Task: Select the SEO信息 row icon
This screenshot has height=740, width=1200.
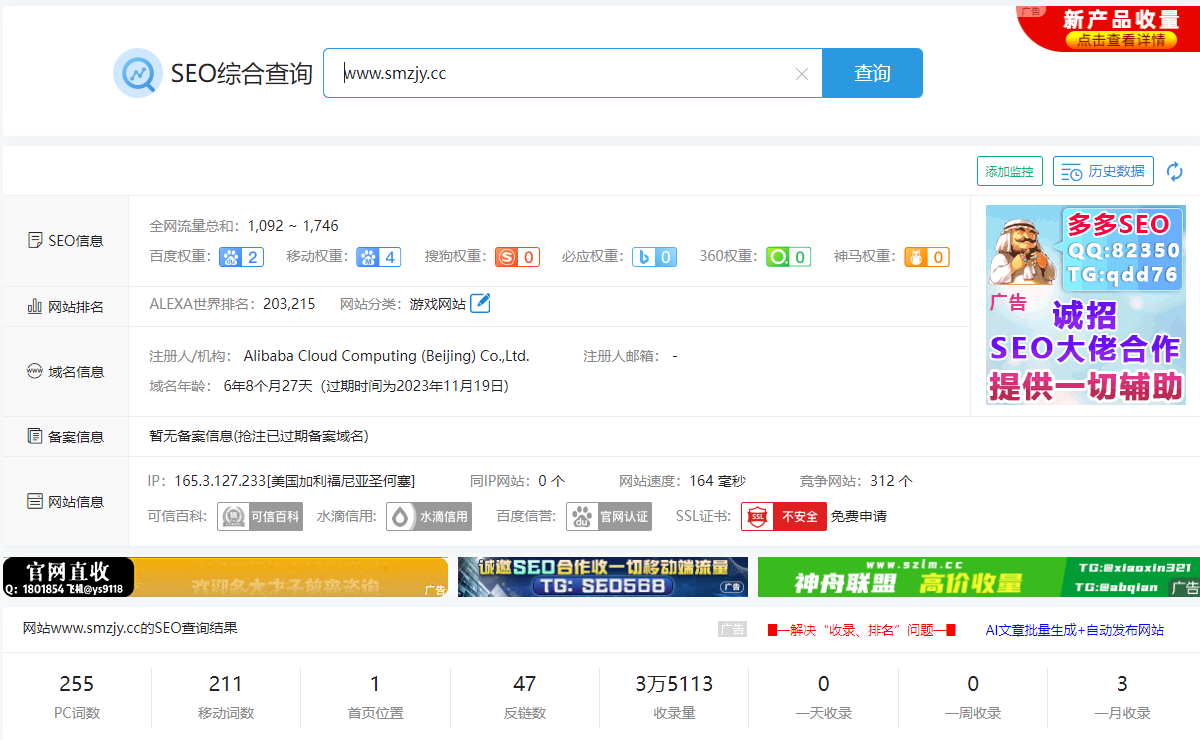Action: [x=34, y=241]
